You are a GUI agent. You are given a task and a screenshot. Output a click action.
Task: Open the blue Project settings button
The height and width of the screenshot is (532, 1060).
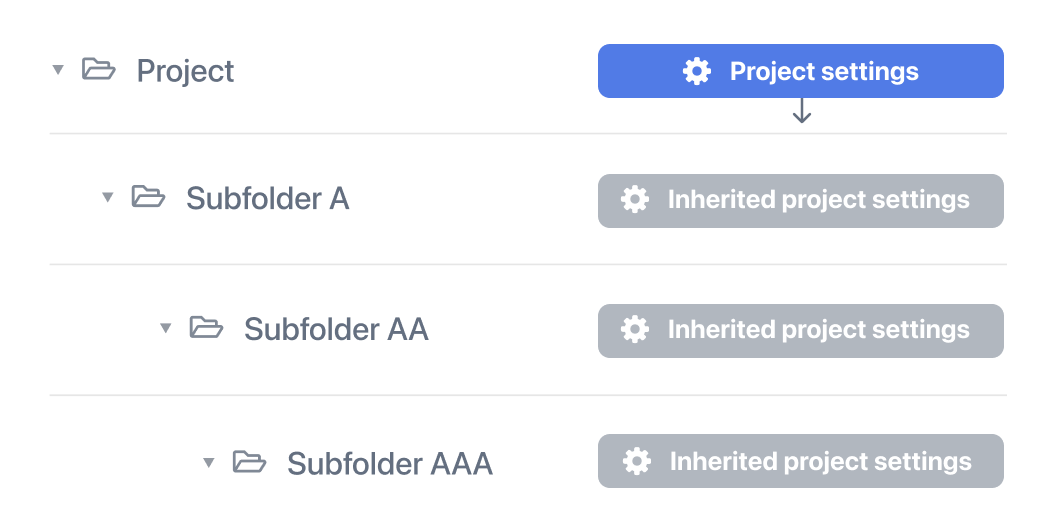pos(800,71)
